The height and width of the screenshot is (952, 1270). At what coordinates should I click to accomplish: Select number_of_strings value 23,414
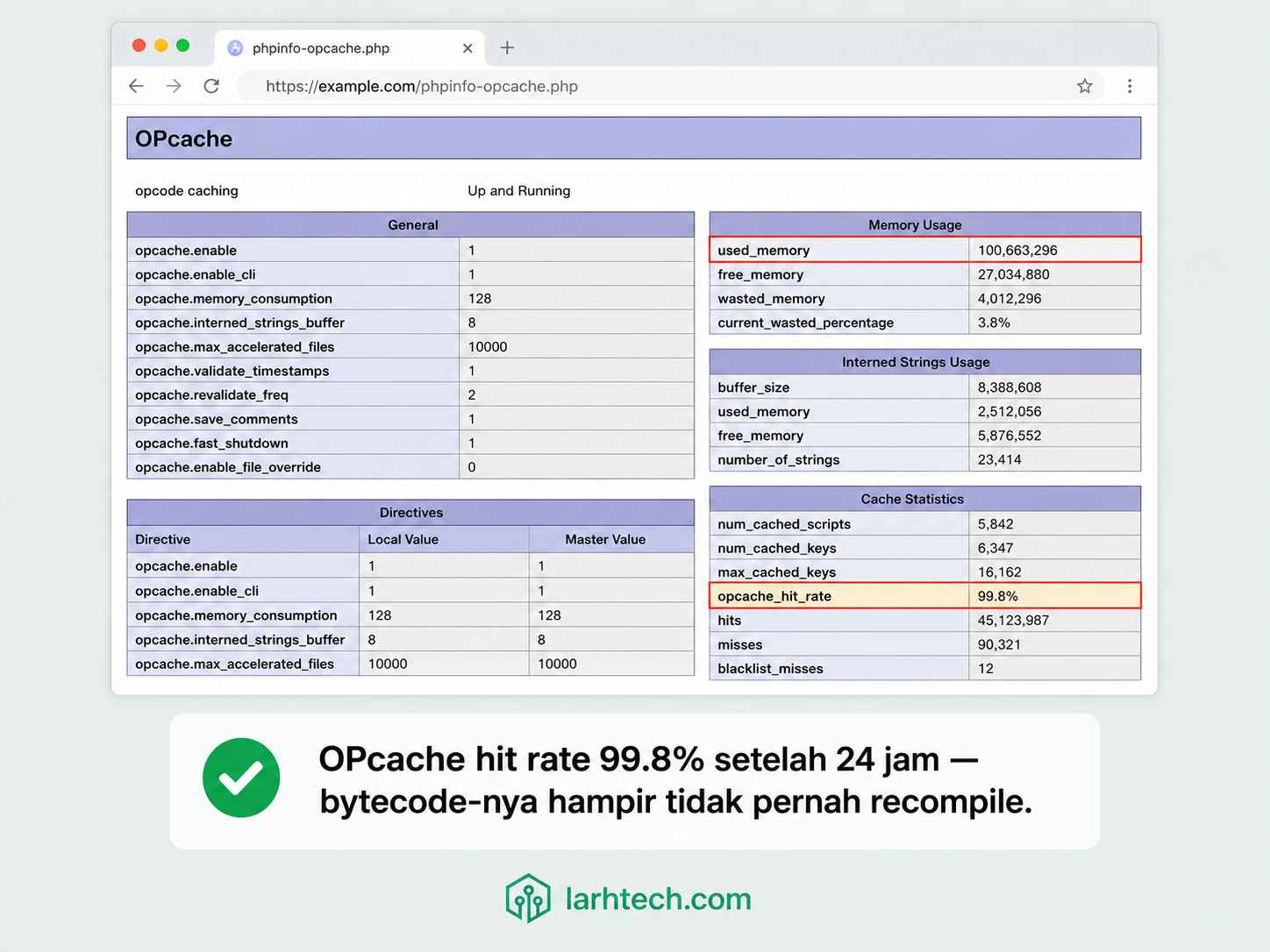[999, 460]
